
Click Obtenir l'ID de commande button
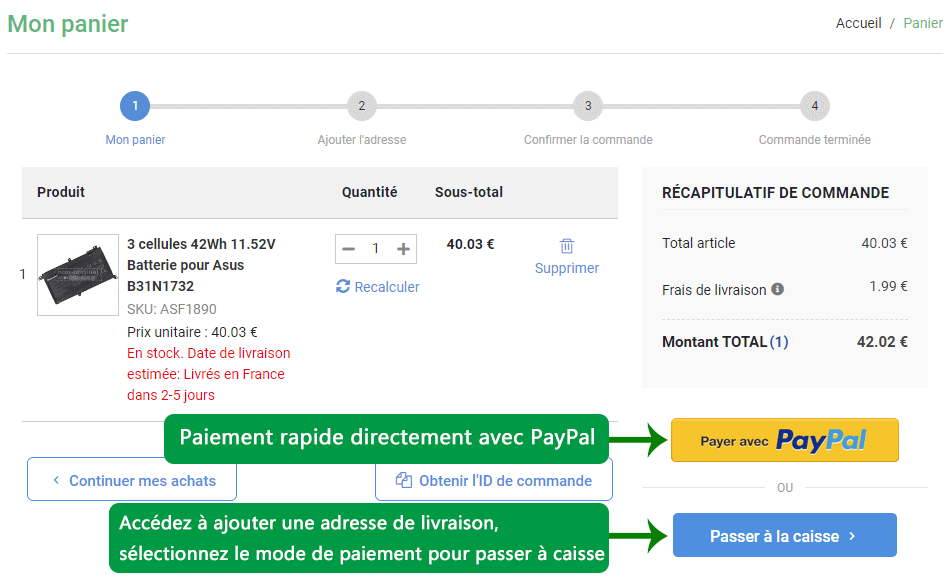tap(494, 480)
